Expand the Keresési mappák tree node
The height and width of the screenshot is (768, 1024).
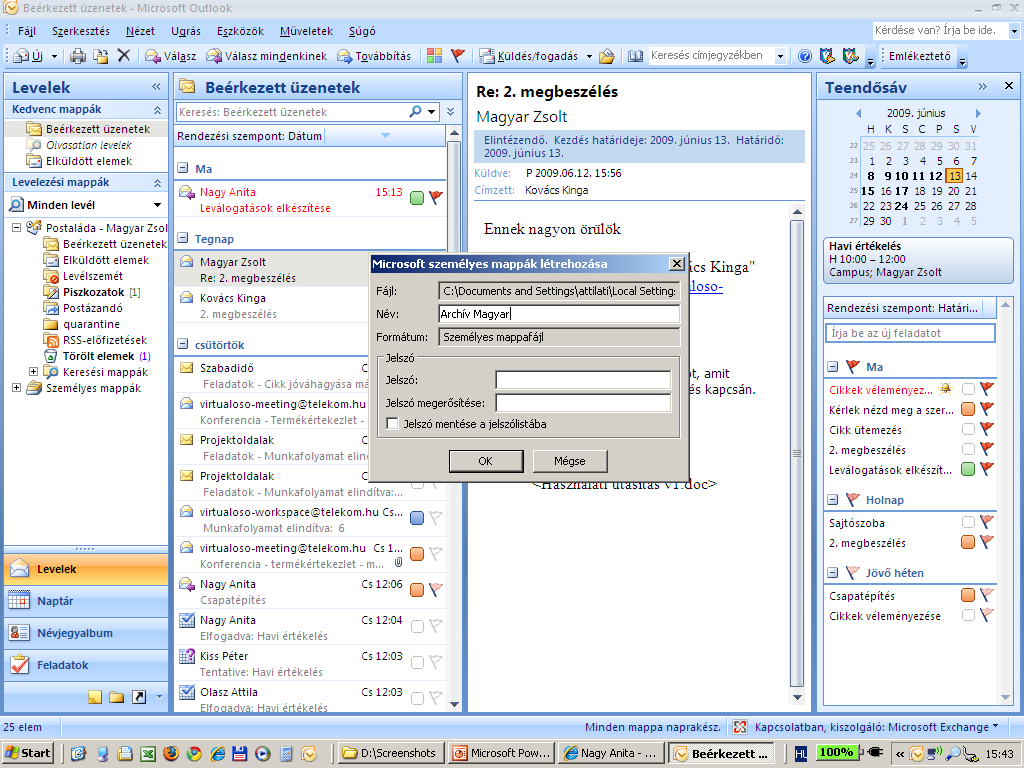[33, 372]
